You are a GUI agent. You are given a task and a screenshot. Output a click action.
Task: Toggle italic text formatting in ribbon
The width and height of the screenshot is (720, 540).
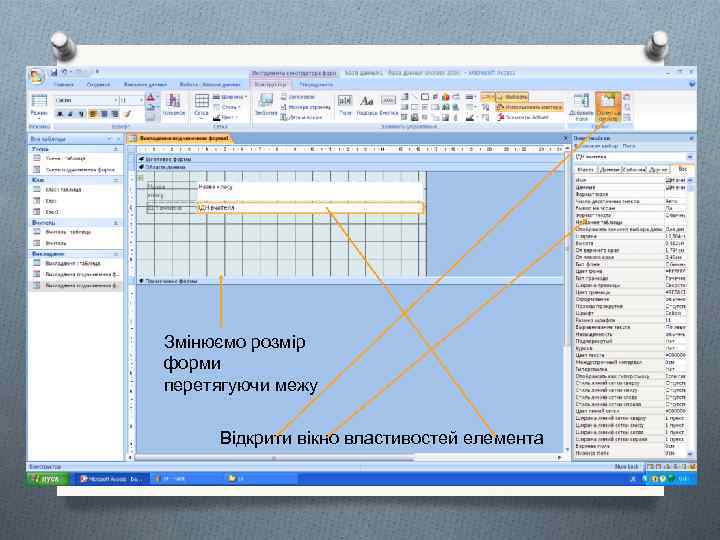(70, 114)
